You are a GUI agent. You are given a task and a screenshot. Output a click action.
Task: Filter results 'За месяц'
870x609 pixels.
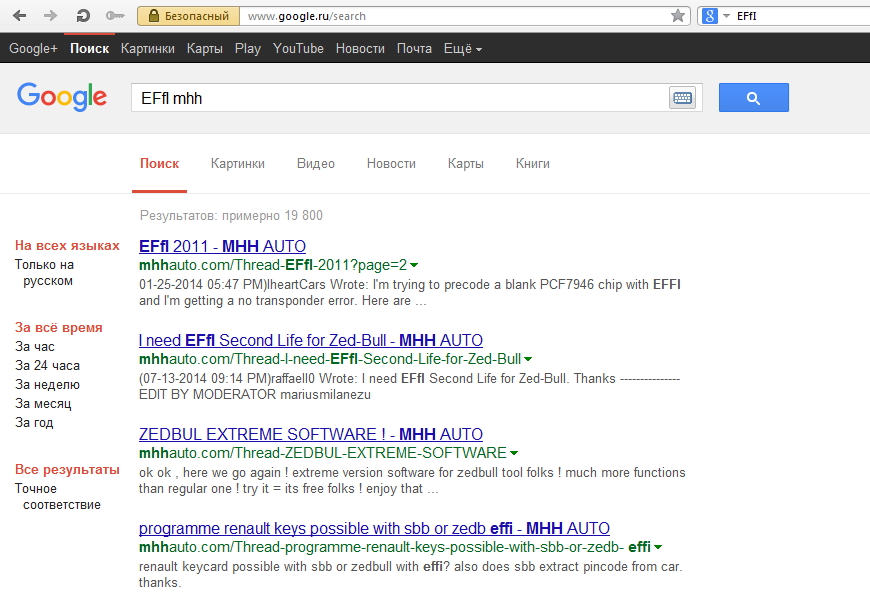click(x=43, y=404)
